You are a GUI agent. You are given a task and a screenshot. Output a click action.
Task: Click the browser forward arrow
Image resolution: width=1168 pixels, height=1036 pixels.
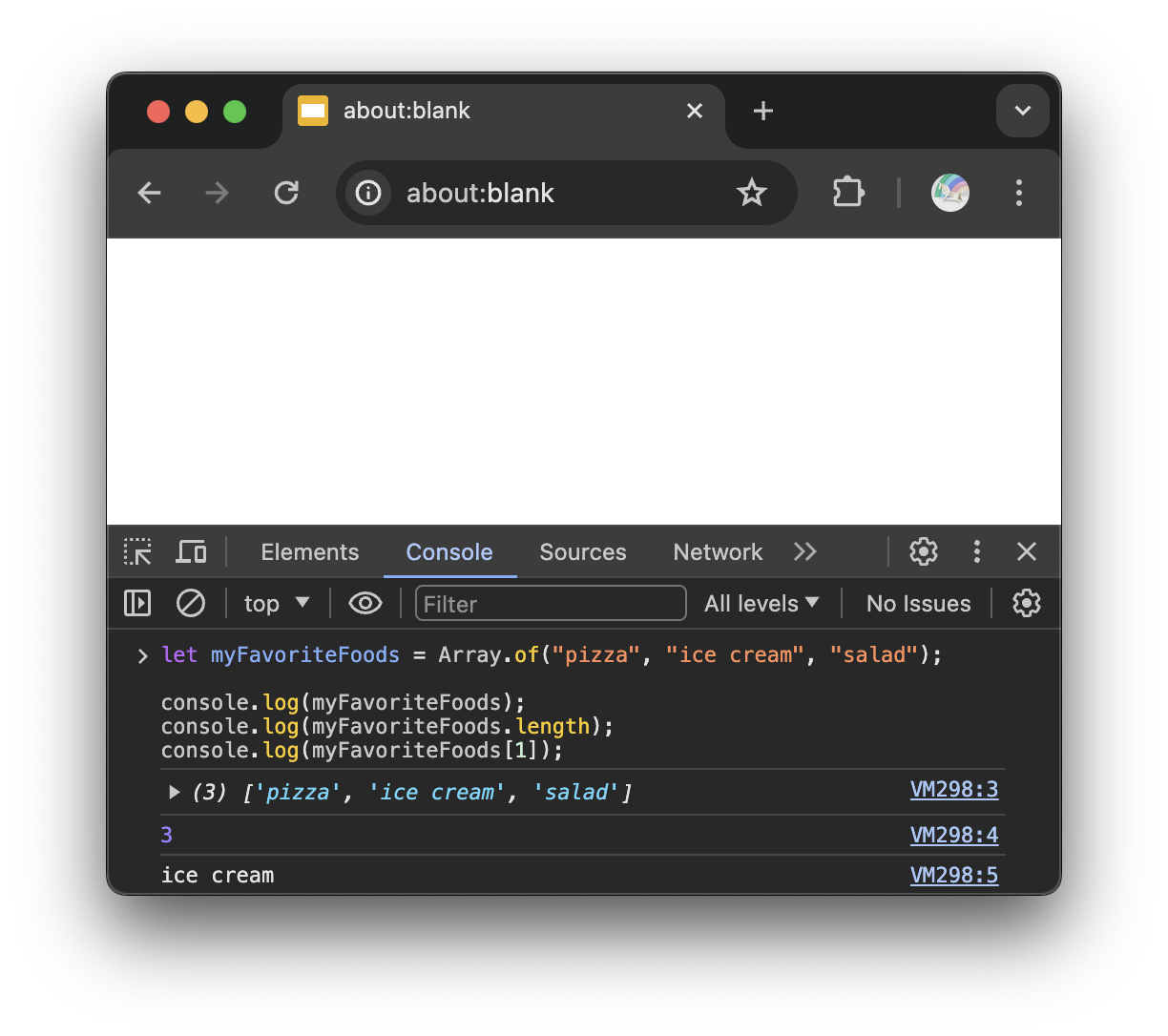(x=218, y=193)
